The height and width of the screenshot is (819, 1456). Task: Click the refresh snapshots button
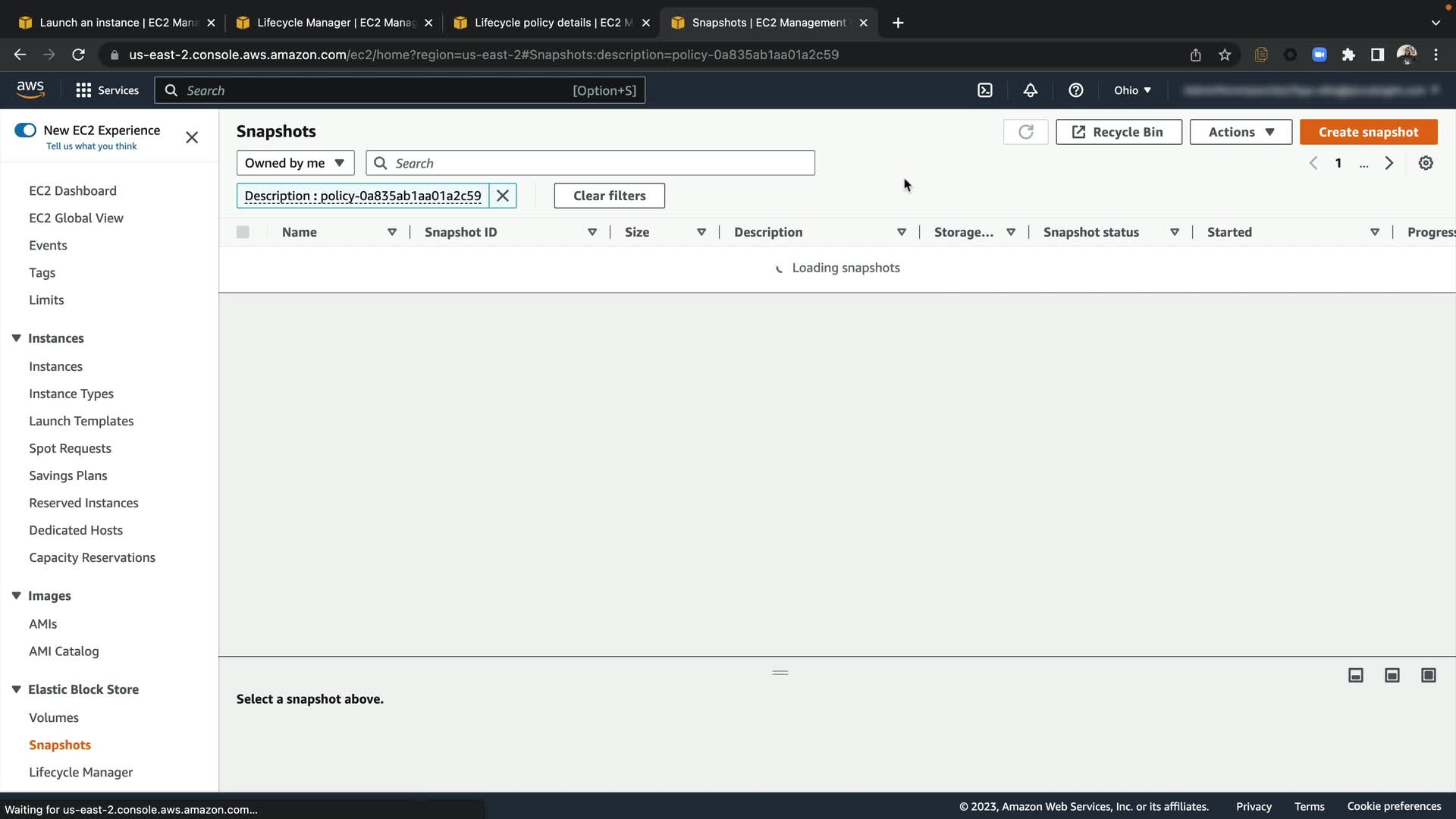1025,132
